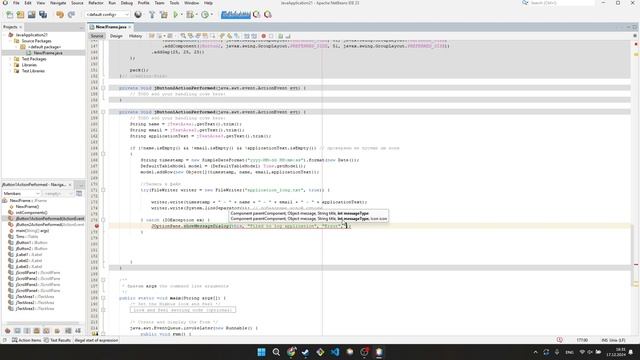The width and height of the screenshot is (640, 360).
Task: Click the notification bell in system tray
Action: [x=631, y=352]
